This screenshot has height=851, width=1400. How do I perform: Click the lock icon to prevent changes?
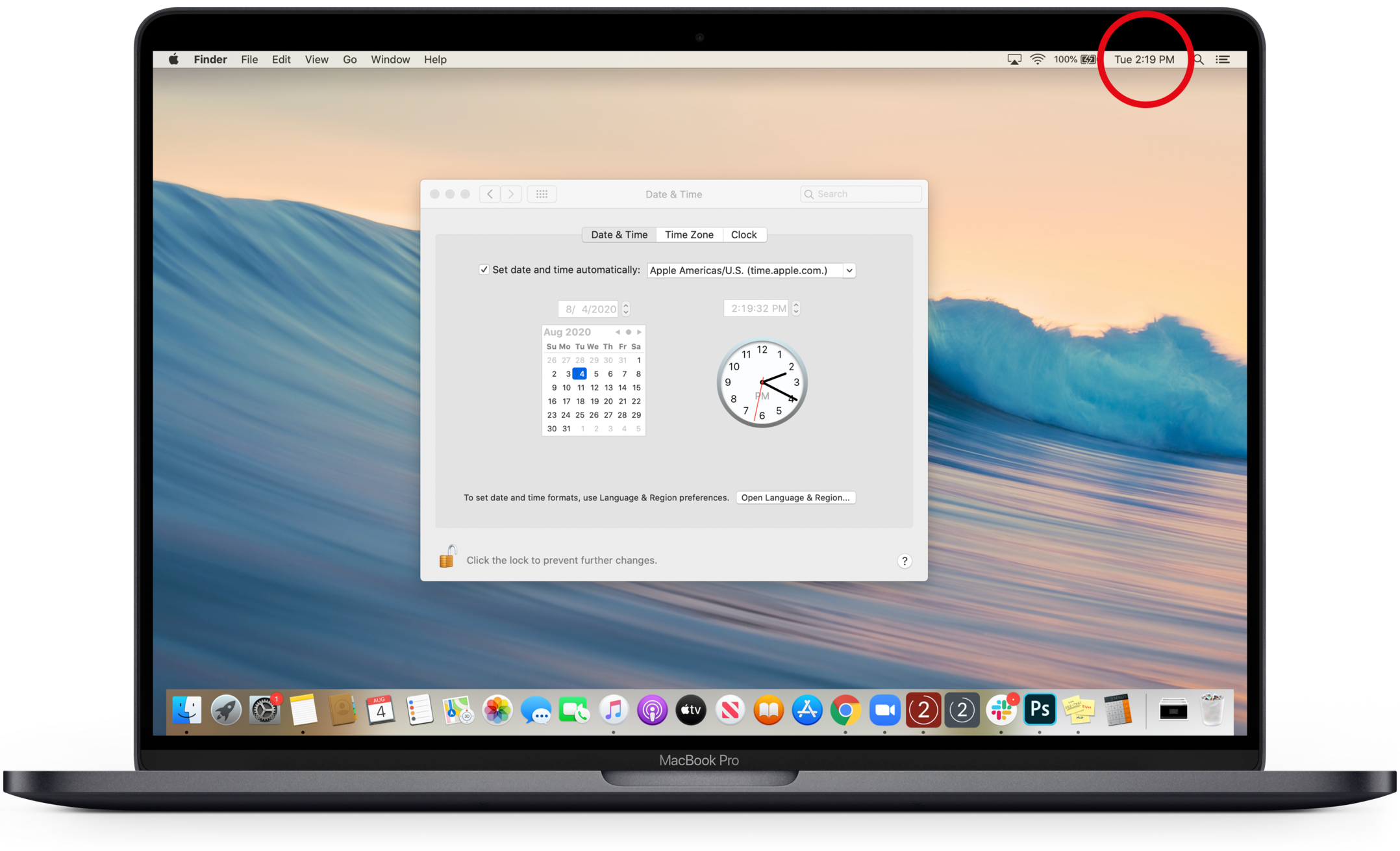(x=447, y=557)
